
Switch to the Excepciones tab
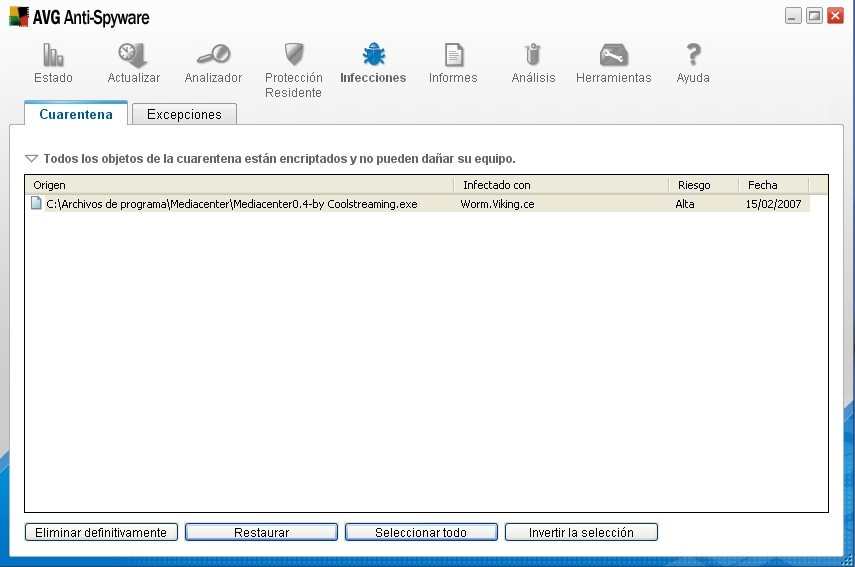coord(184,114)
